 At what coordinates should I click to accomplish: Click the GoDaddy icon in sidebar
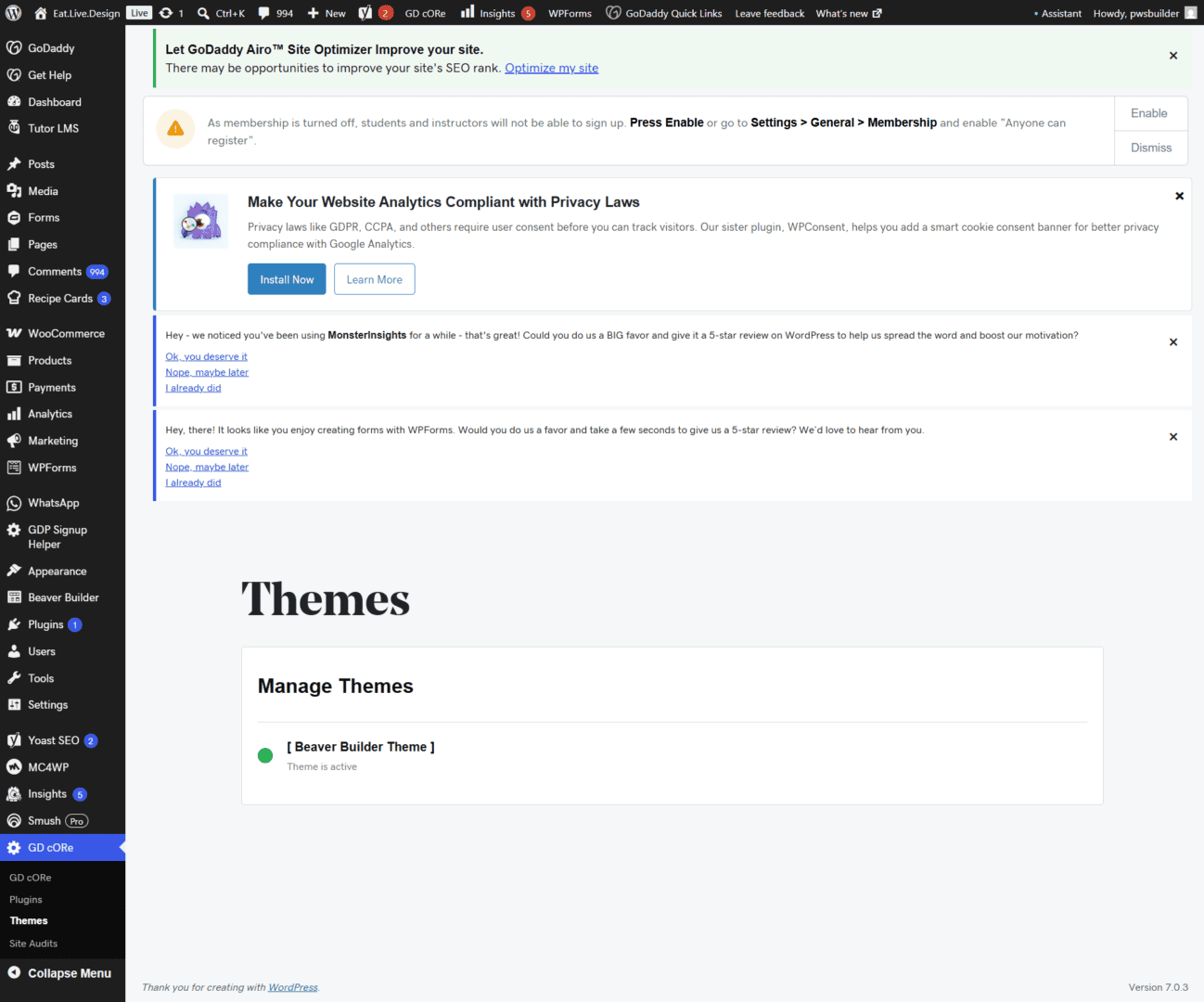point(14,48)
